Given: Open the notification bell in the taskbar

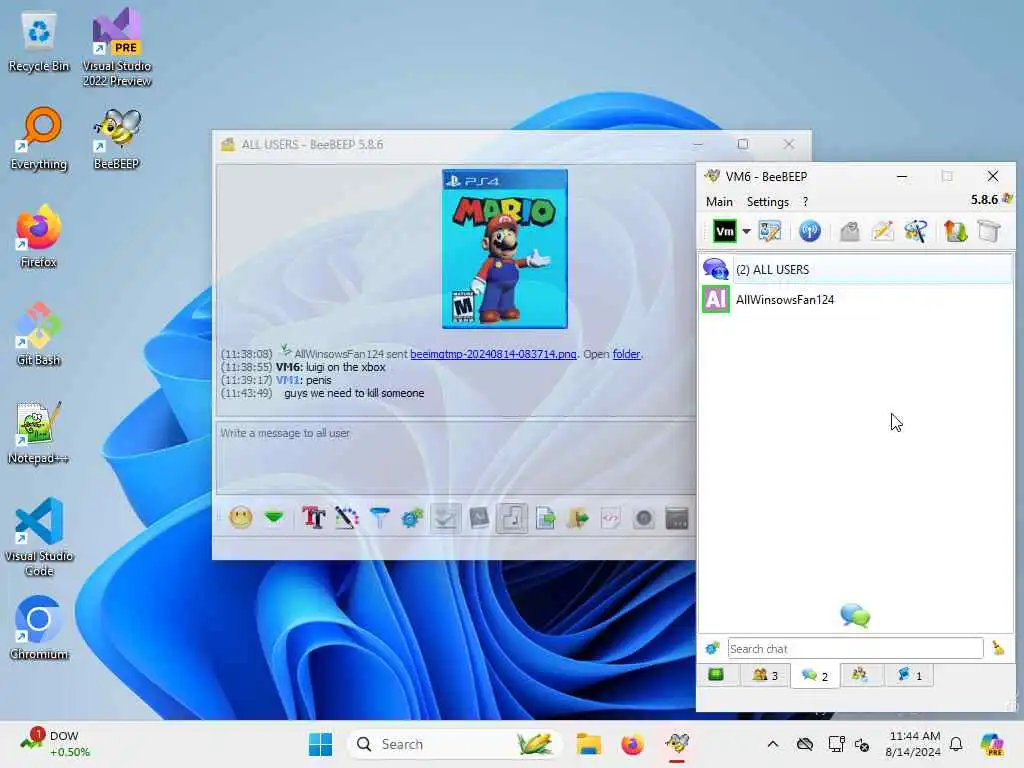Looking at the screenshot, I should [x=956, y=744].
